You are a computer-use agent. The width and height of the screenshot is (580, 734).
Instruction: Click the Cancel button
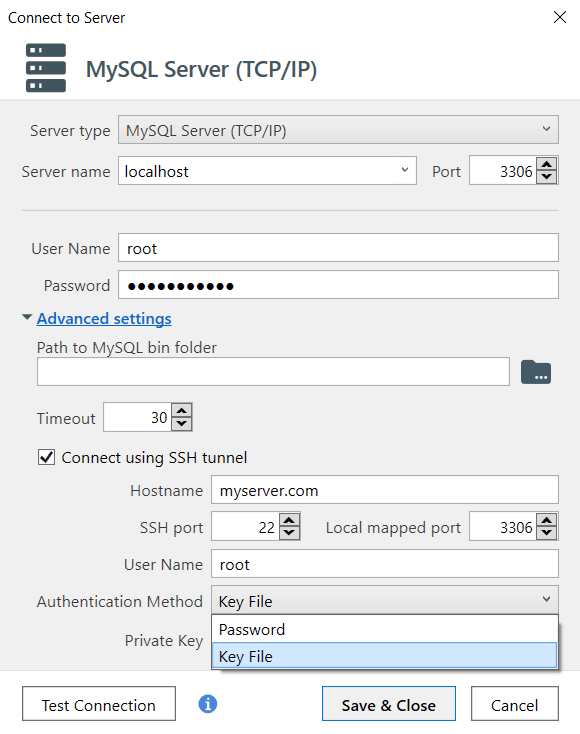(514, 704)
